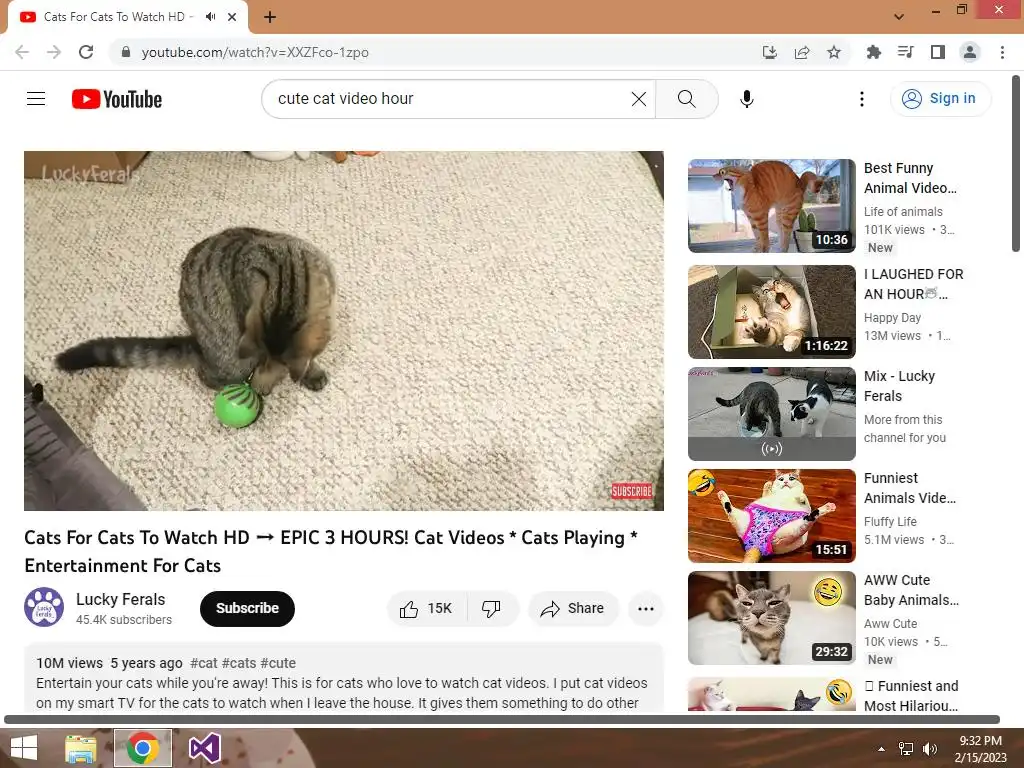The width and height of the screenshot is (1024, 768).
Task: Open network icon in system tray
Action: click(x=906, y=749)
